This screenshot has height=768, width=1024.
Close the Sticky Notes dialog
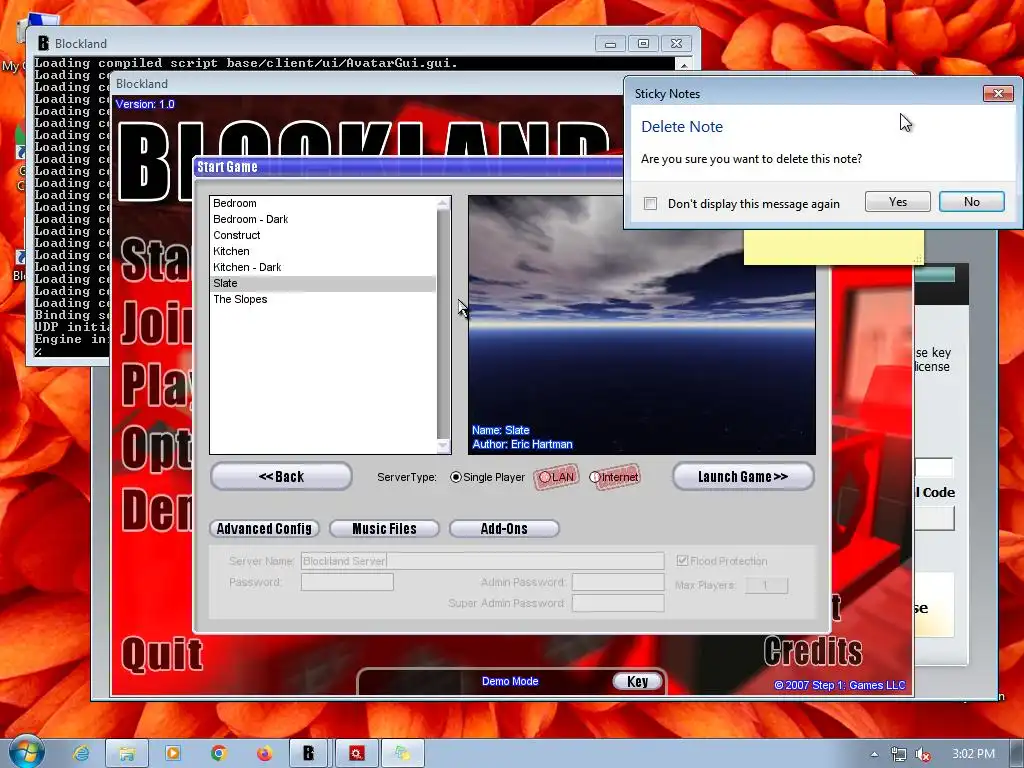coord(998,93)
